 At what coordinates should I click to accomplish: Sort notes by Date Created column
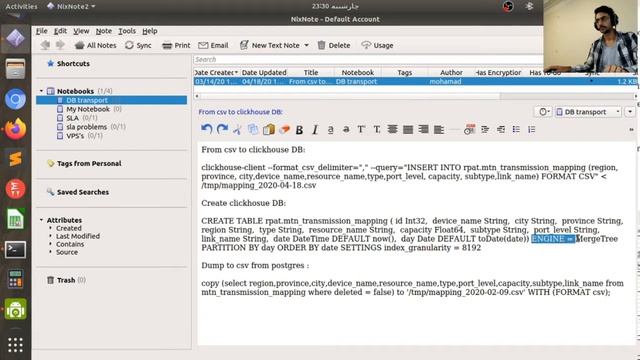click(x=216, y=73)
